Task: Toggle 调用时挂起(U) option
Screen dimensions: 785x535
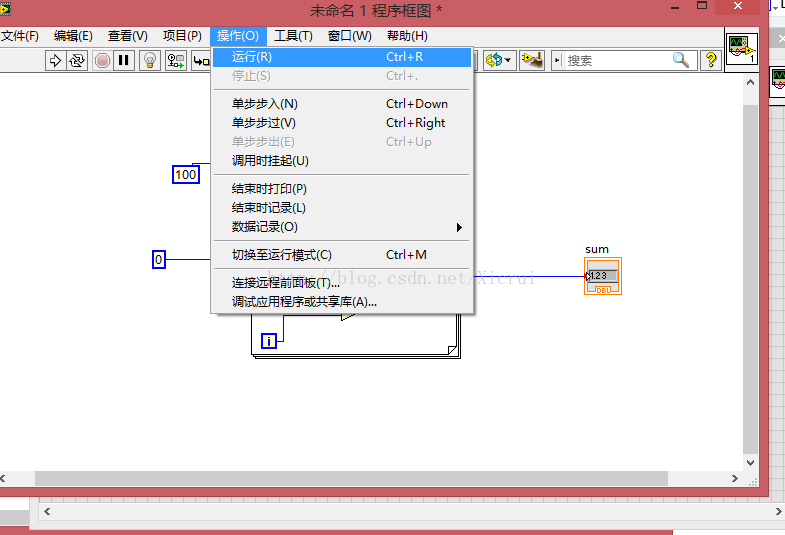Action: [342, 161]
